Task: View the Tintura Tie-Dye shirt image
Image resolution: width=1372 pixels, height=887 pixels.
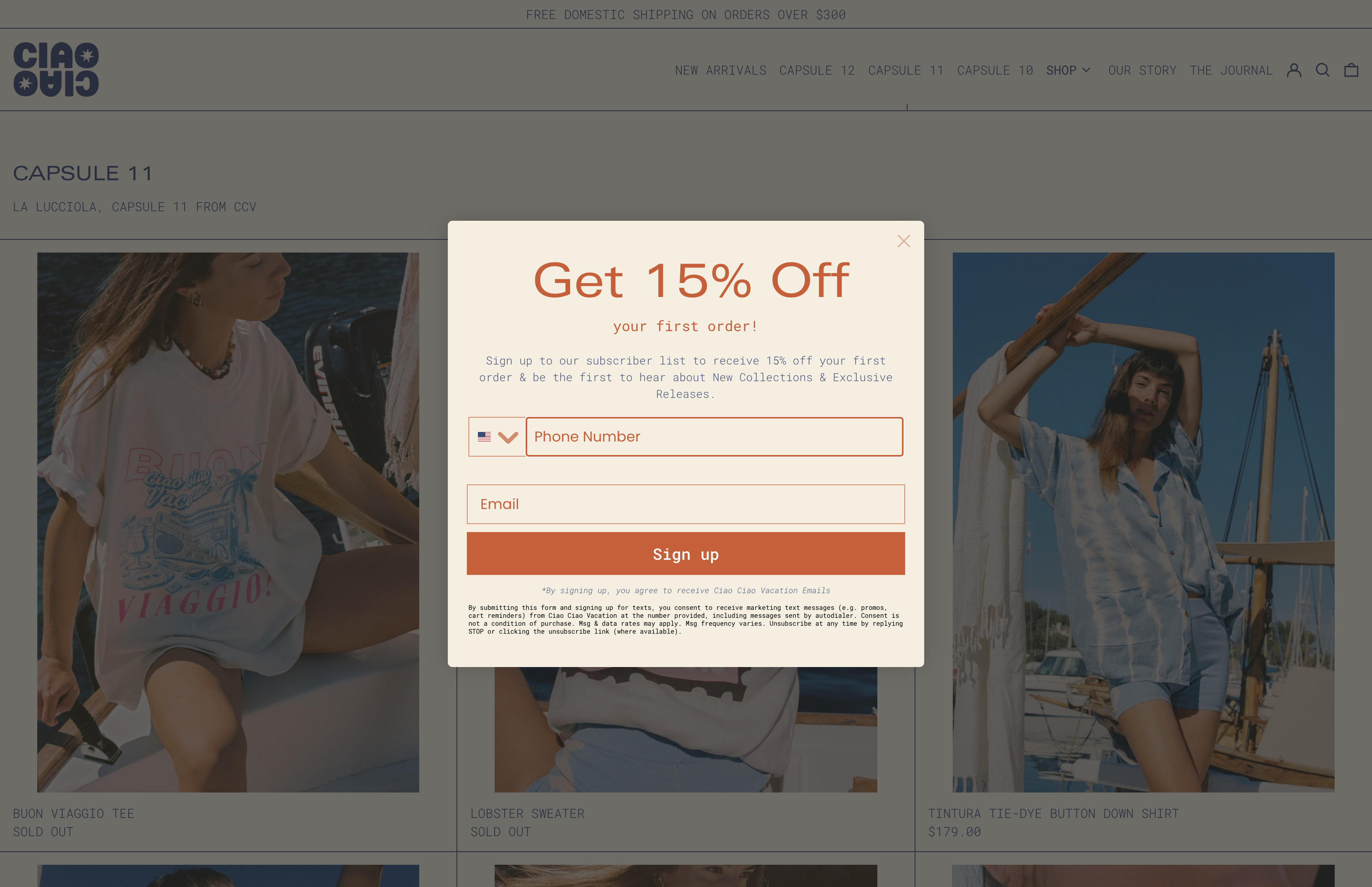Action: pyautogui.click(x=1143, y=522)
